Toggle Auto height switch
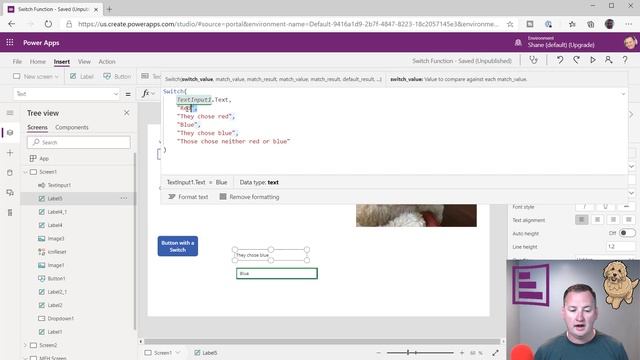The height and width of the screenshot is (360, 640). [x=627, y=233]
